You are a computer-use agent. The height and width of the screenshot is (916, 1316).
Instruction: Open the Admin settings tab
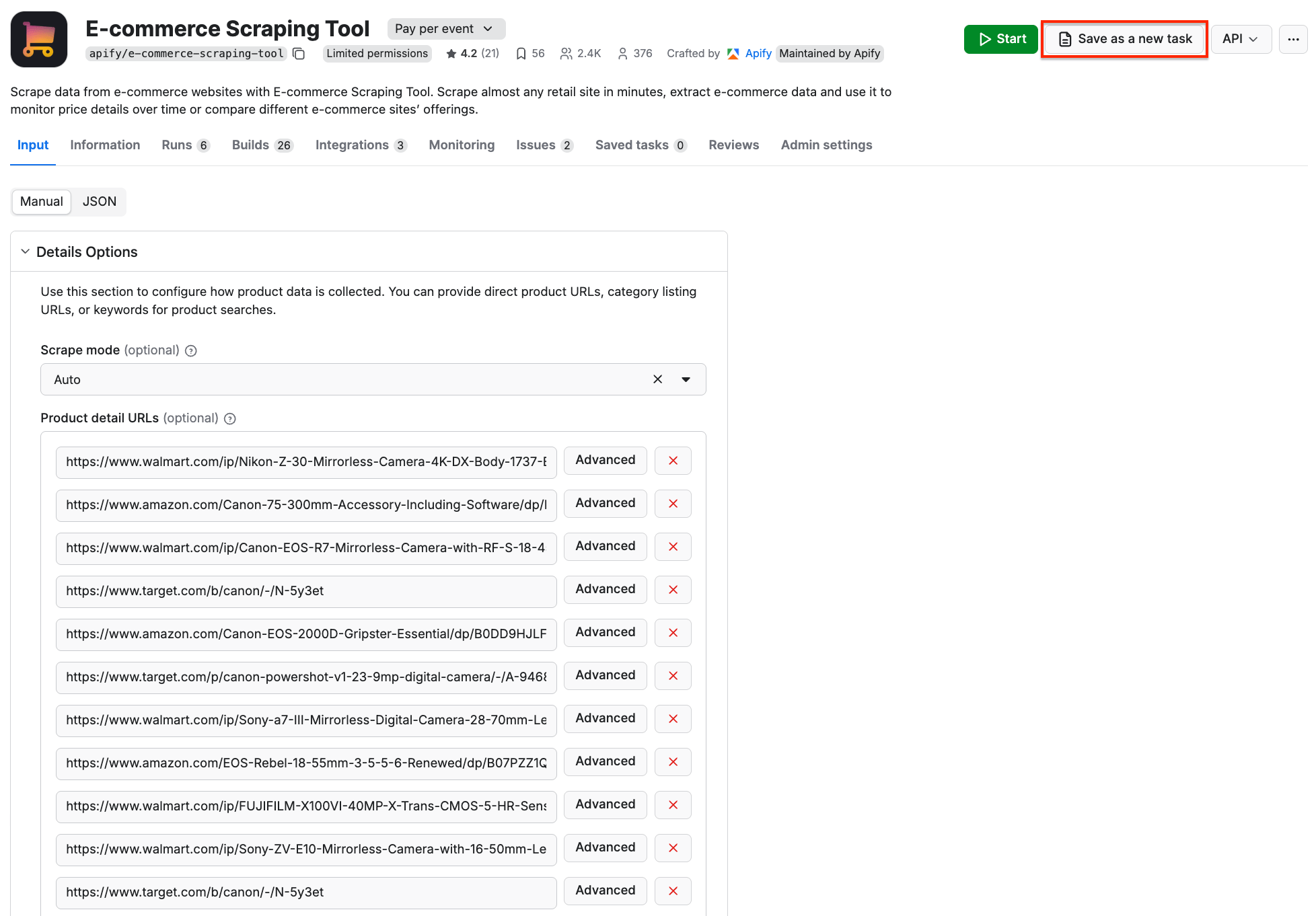click(826, 145)
